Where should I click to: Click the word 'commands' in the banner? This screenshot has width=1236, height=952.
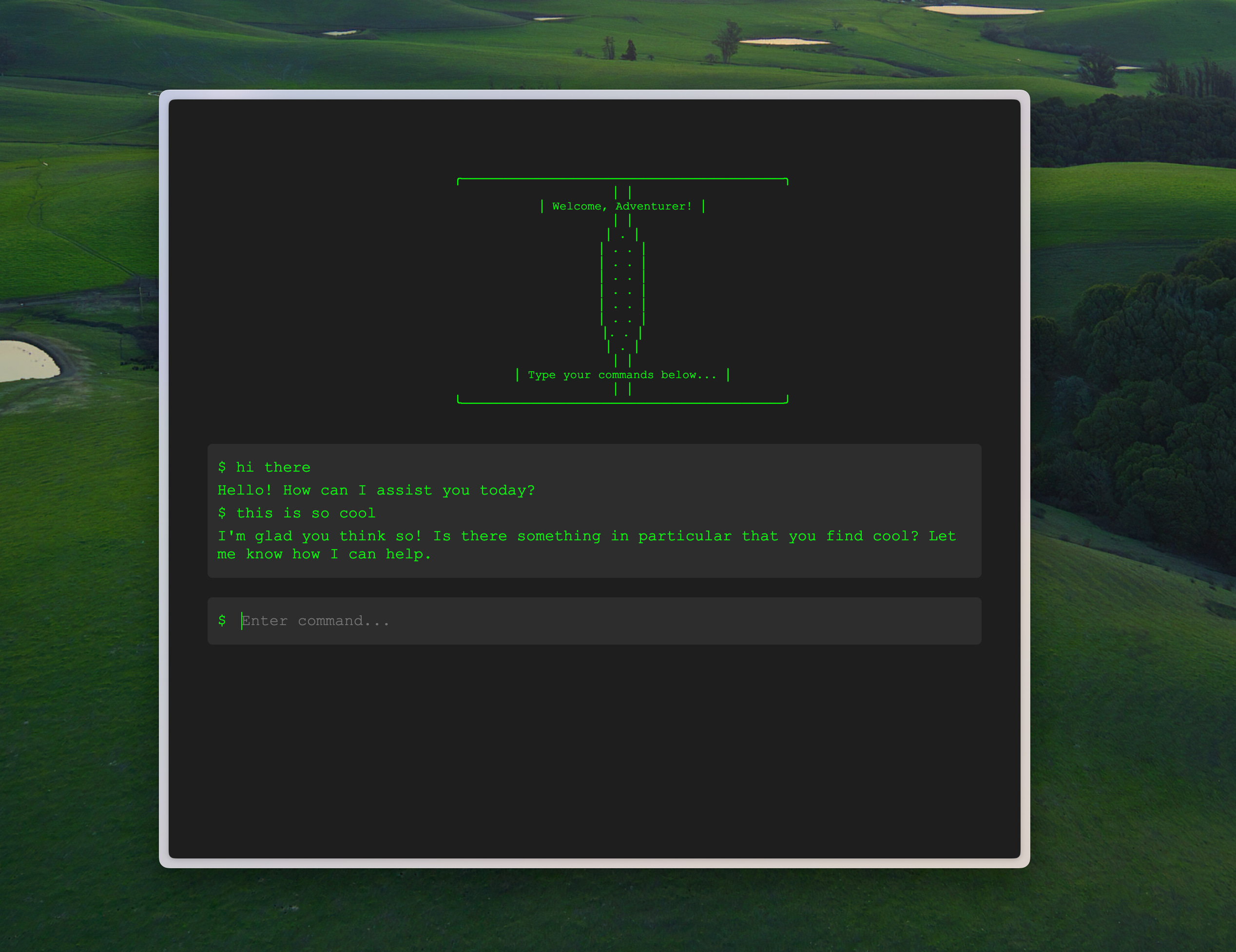click(x=625, y=375)
